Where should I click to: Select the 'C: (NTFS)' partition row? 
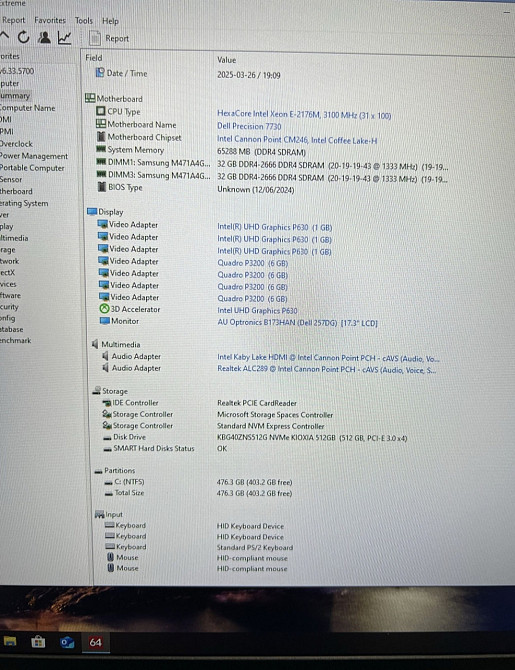click(199, 482)
